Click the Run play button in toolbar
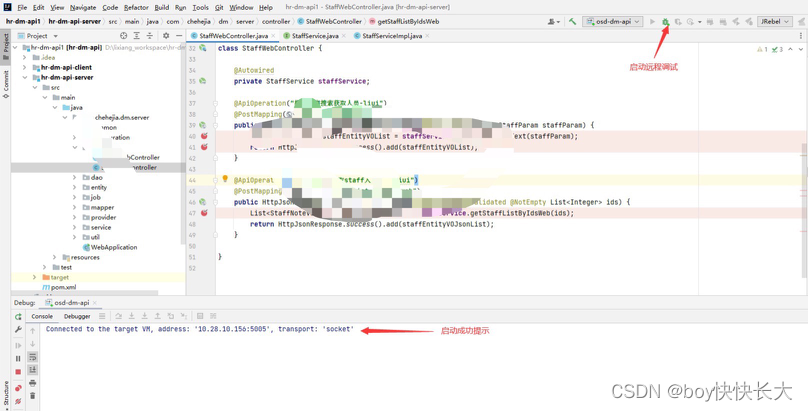The image size is (808, 411). click(652, 22)
